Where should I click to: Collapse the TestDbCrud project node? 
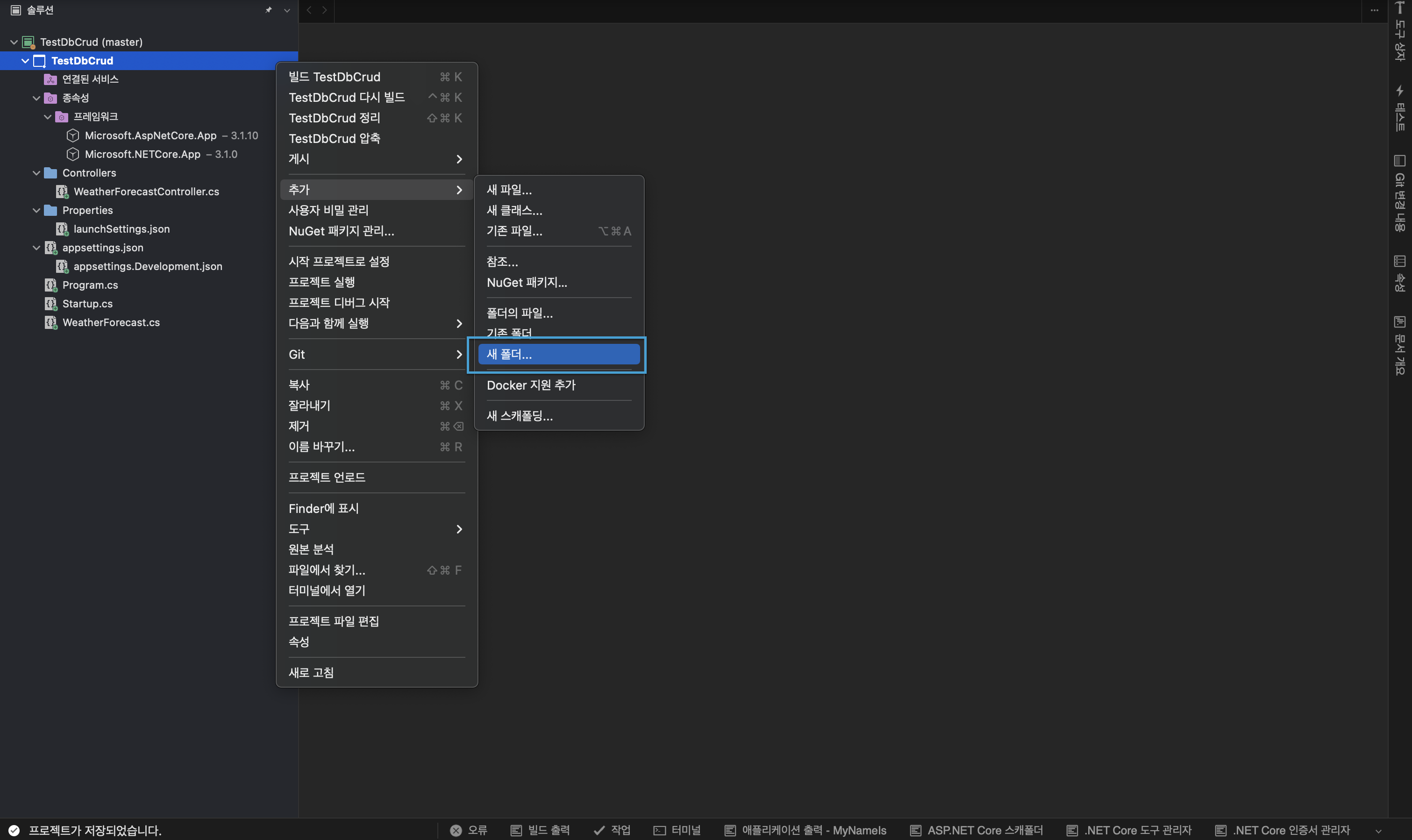[x=25, y=61]
